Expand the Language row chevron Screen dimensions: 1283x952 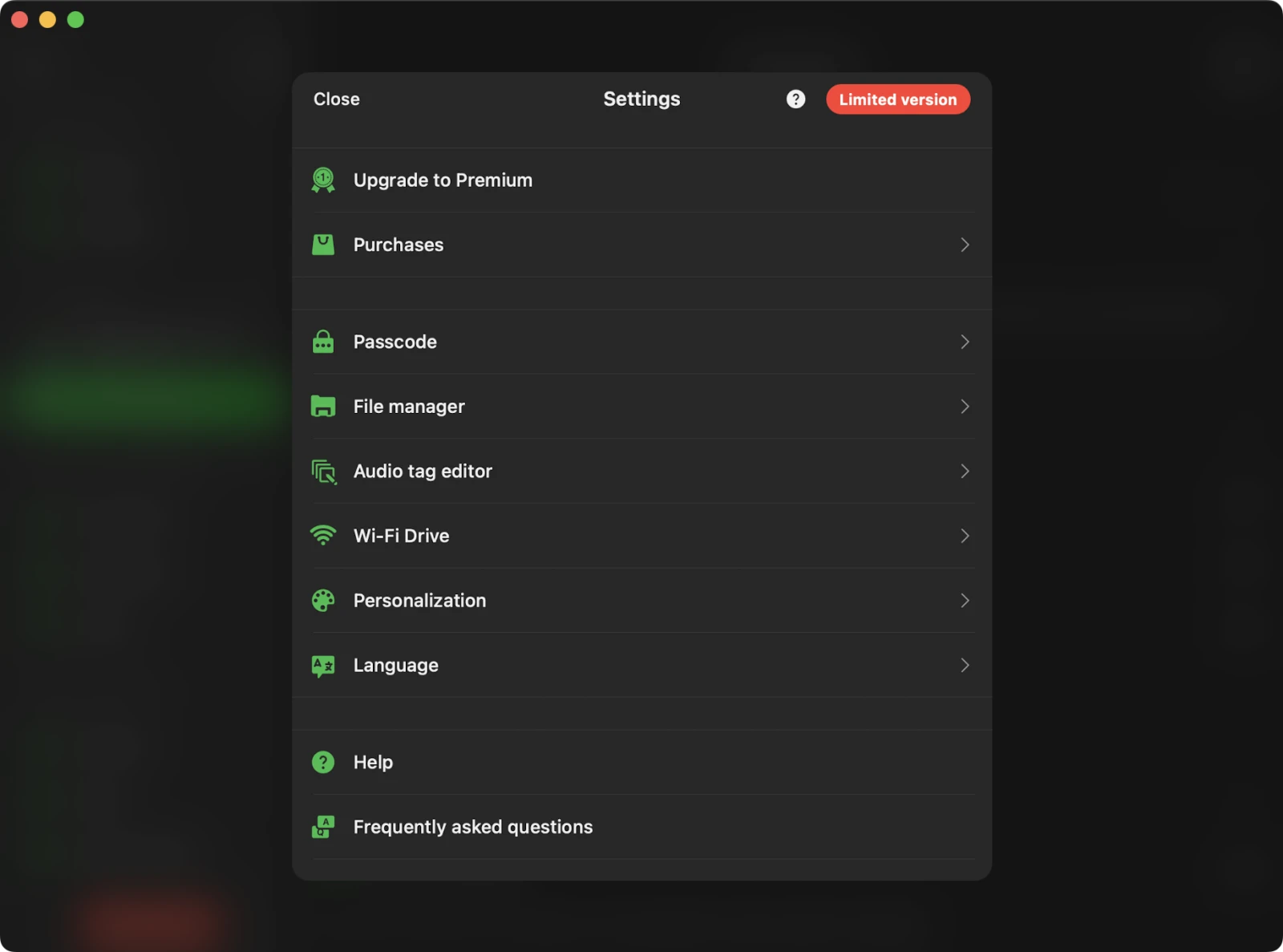coord(965,666)
